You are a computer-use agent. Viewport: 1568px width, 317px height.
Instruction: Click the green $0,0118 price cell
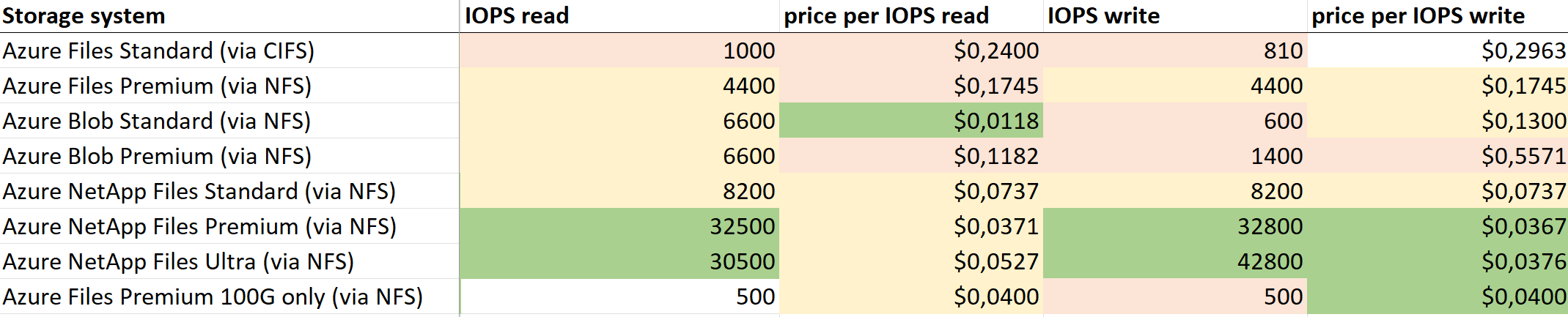tap(911, 121)
